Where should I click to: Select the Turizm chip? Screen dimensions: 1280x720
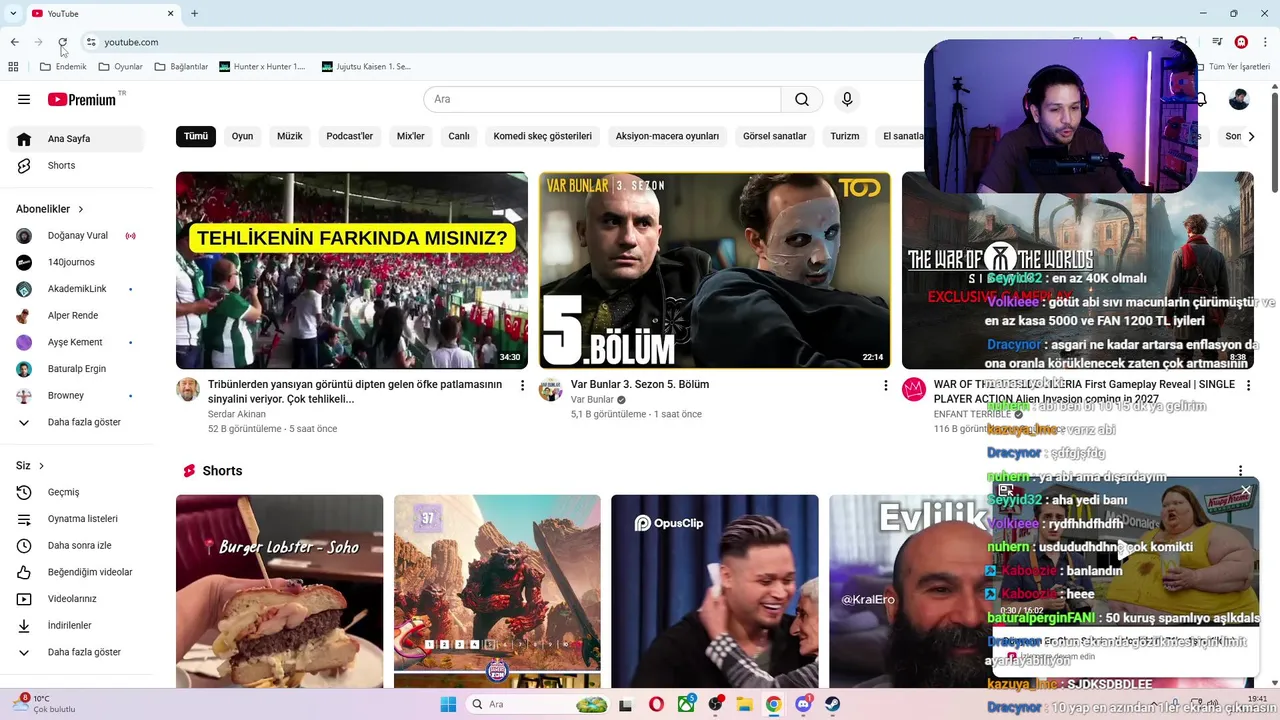click(x=845, y=136)
